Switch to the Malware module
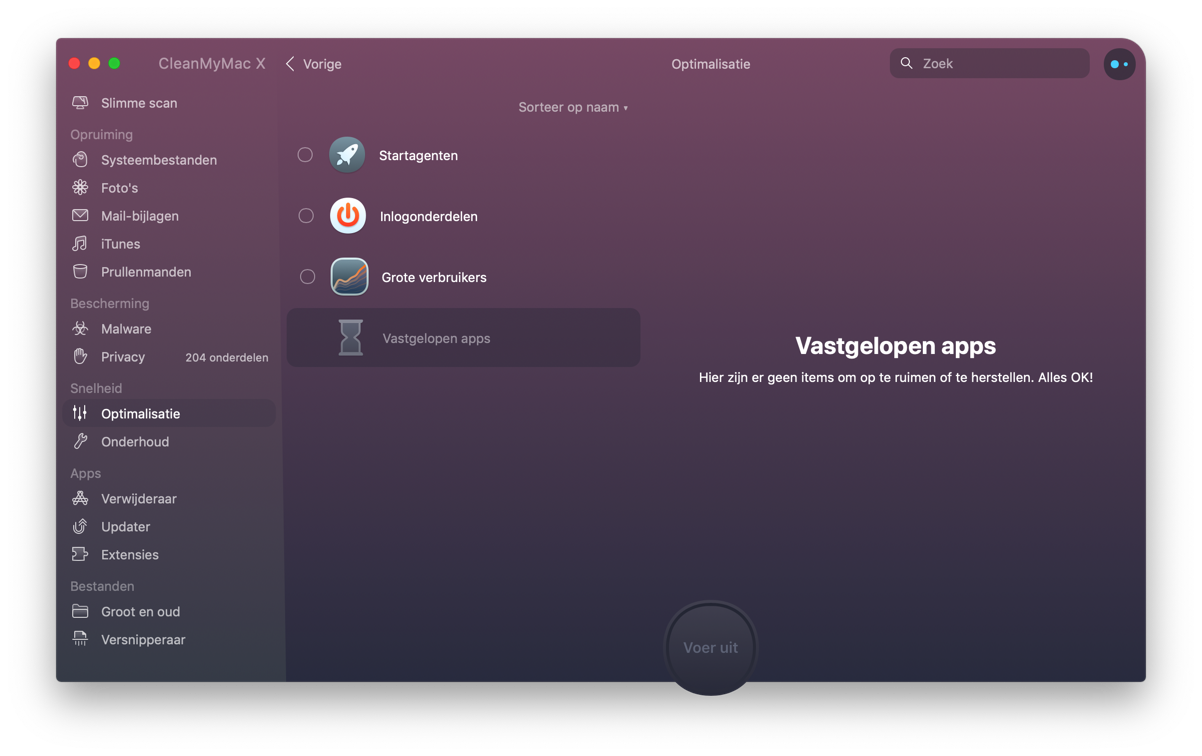Image resolution: width=1202 pixels, height=756 pixels. coord(126,329)
